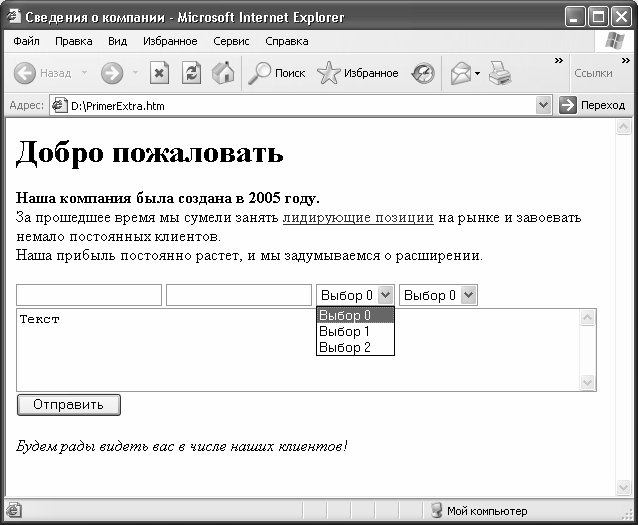Click the window resize grip corner
The image size is (638, 525).
tap(628, 515)
